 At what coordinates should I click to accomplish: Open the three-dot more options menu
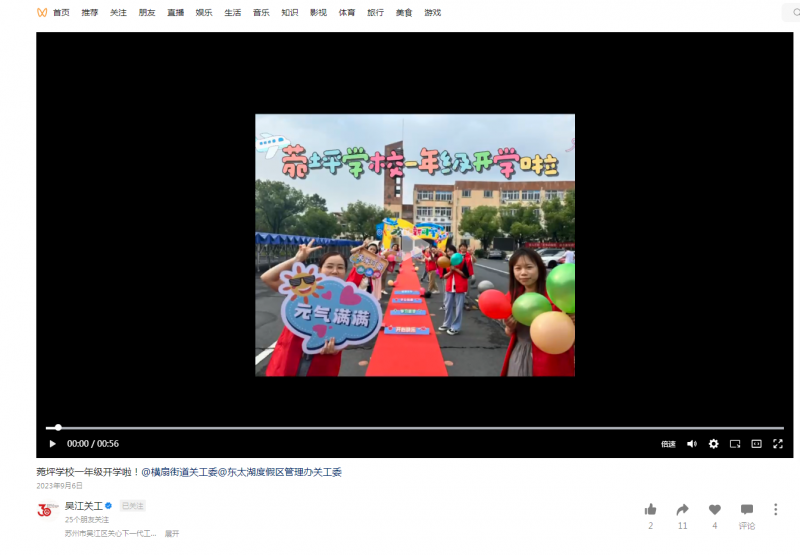click(x=776, y=509)
